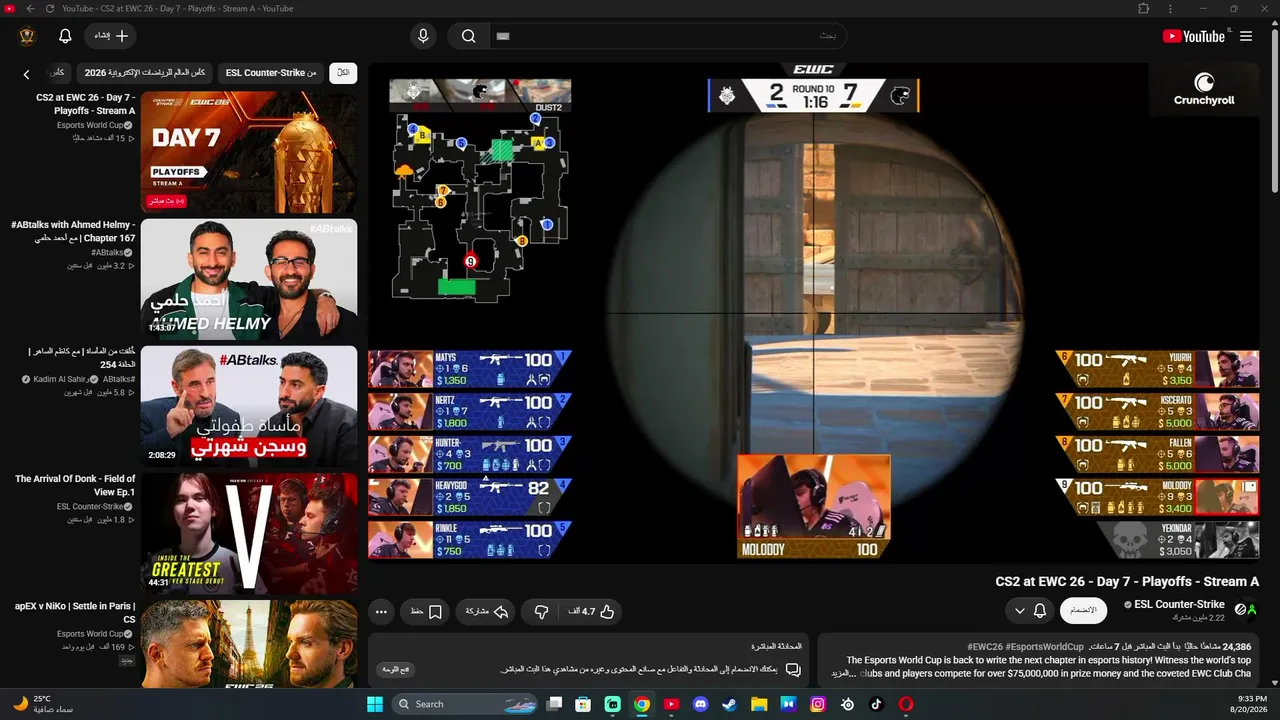Open the YouTube guide hamburger menu
Viewport: 1280px width, 720px height.
tap(1246, 36)
